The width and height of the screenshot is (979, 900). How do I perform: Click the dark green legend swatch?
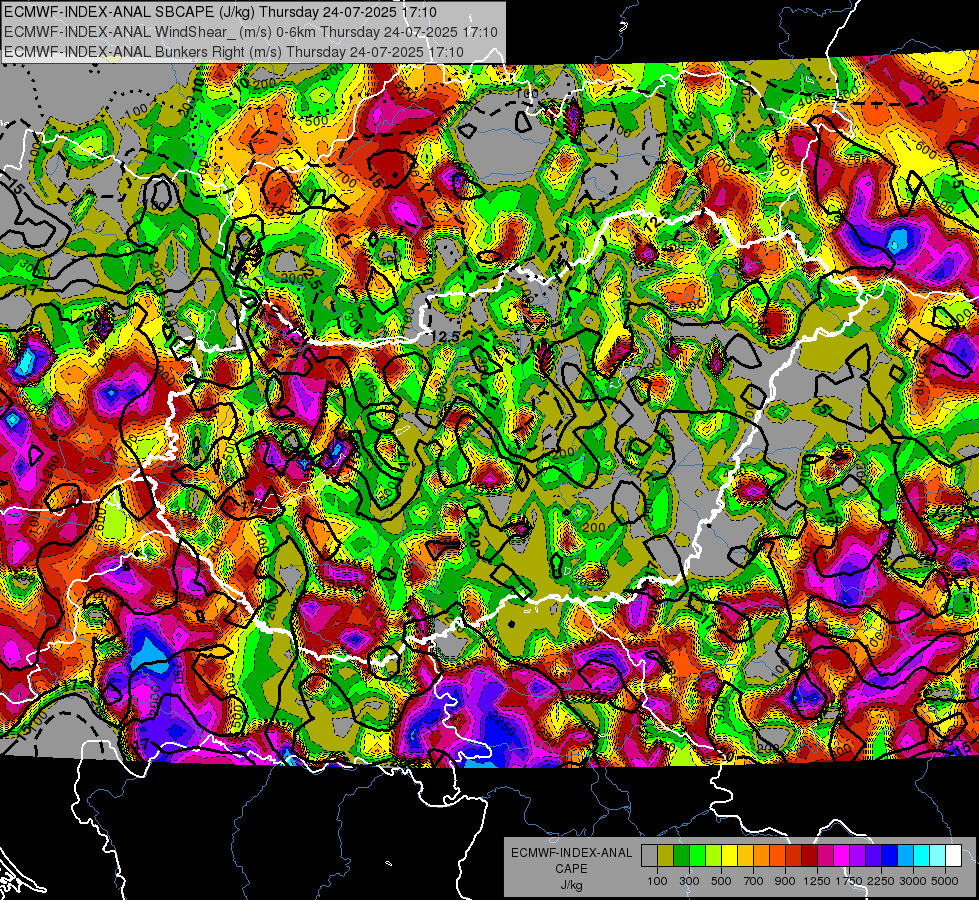click(x=682, y=856)
